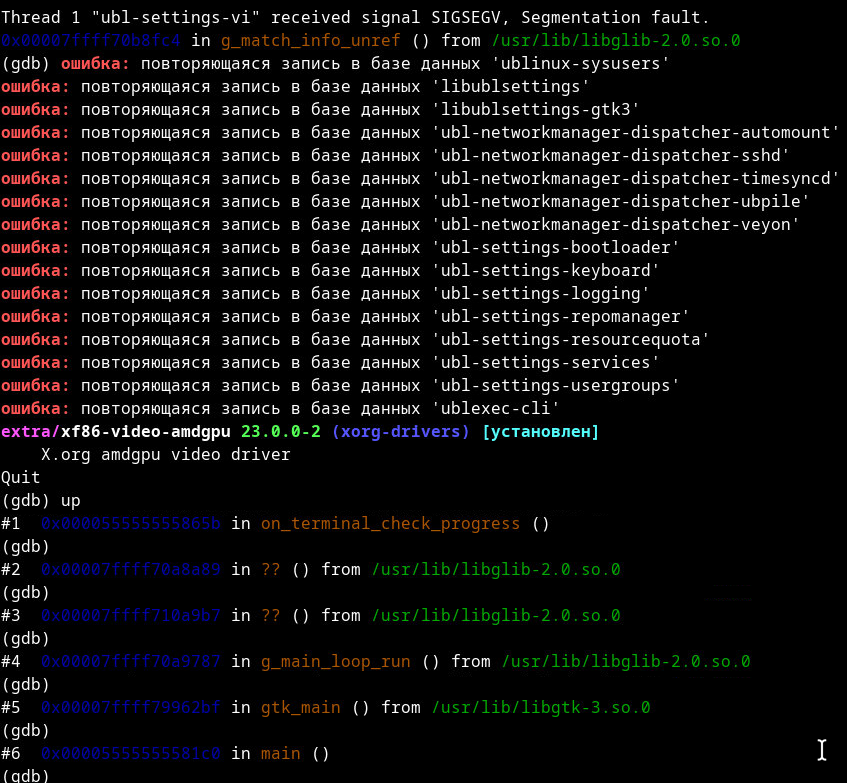The image size is (847, 783).
Task: Click the /usr/lib/libgtk-3.so.0 library path
Action: [540, 707]
